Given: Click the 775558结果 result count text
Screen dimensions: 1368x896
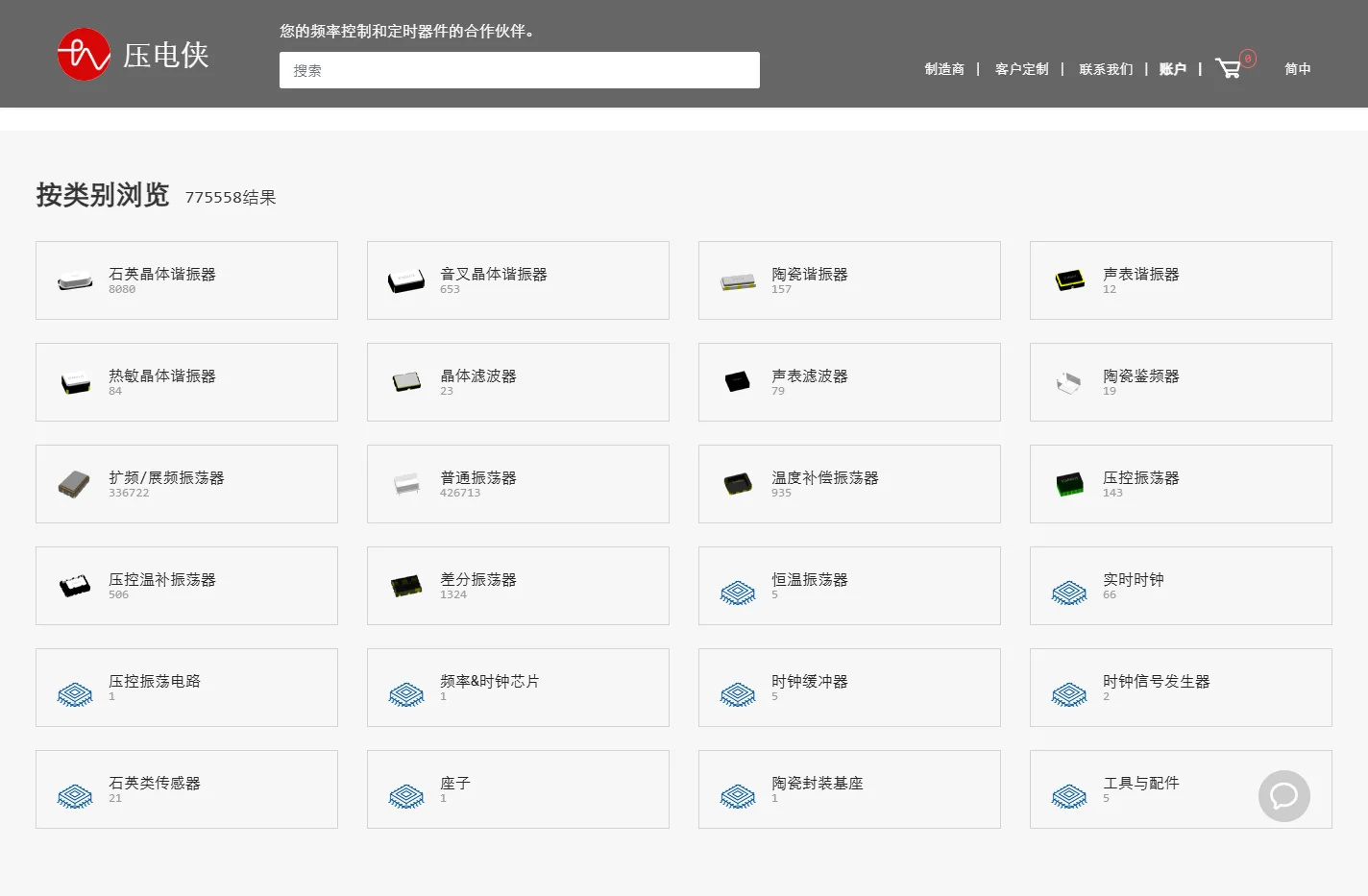Looking at the screenshot, I should pyautogui.click(x=231, y=197).
